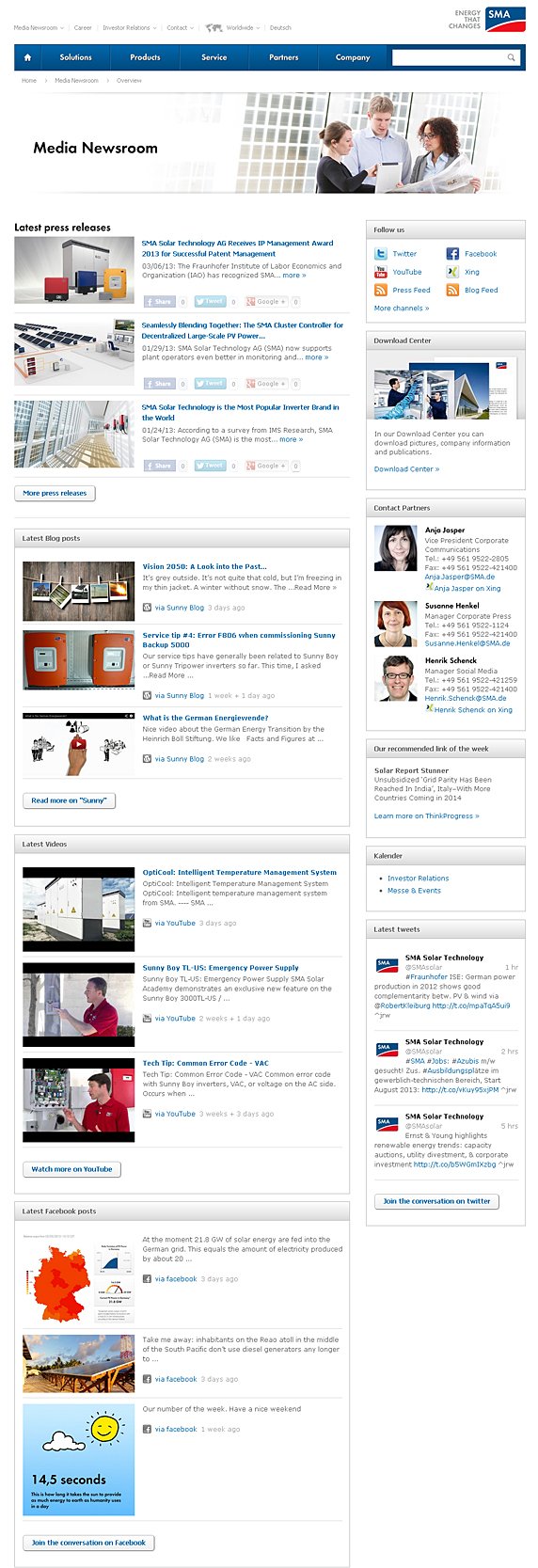Email Anja.Jasper@SMA.de
The width and height of the screenshot is (538, 1568).
tap(459, 577)
